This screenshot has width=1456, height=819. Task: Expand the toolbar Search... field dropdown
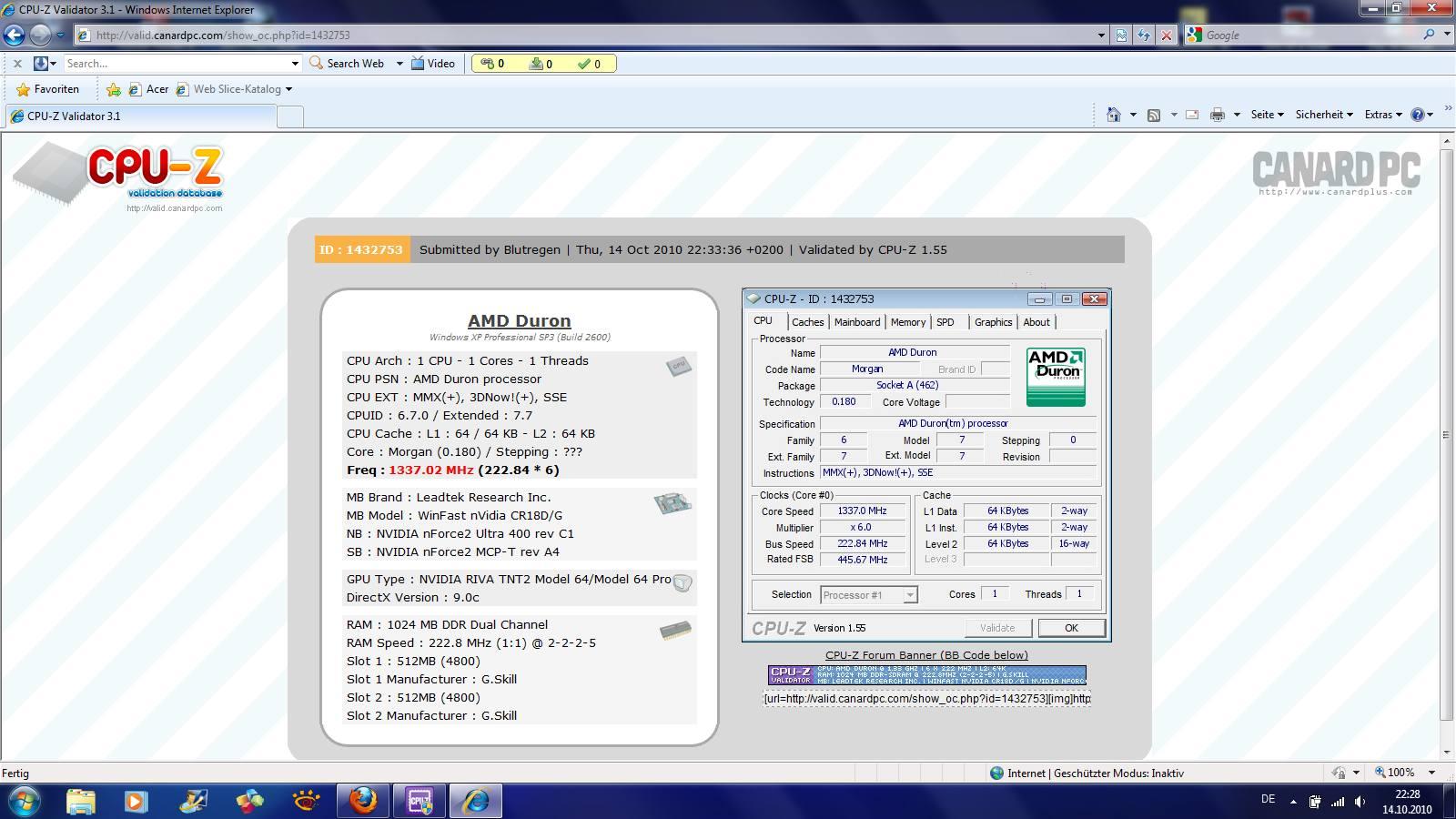[295, 64]
